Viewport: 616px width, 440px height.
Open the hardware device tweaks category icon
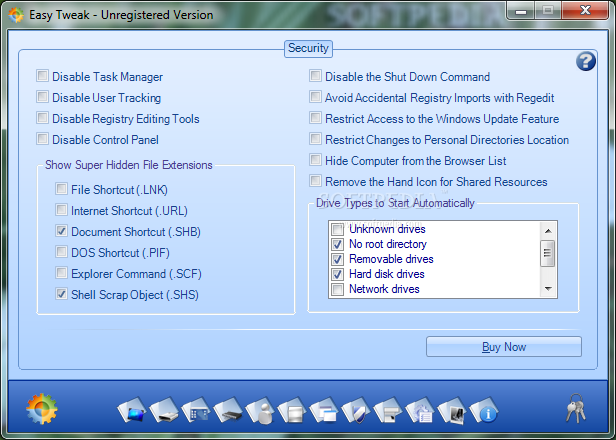pyautogui.click(x=229, y=411)
